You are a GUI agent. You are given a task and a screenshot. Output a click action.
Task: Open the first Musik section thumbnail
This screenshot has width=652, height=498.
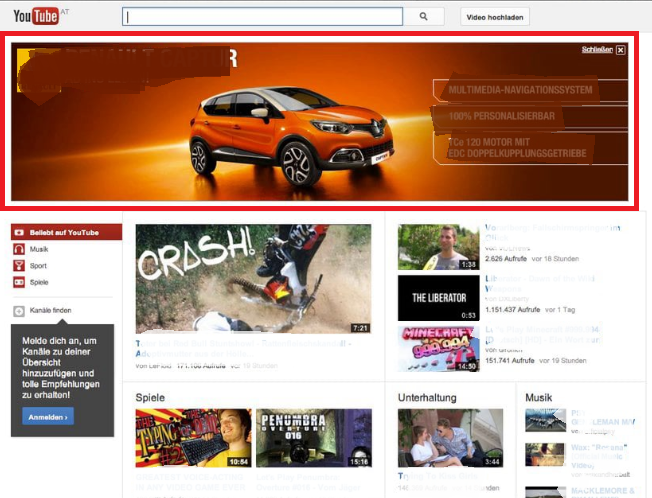click(x=545, y=420)
